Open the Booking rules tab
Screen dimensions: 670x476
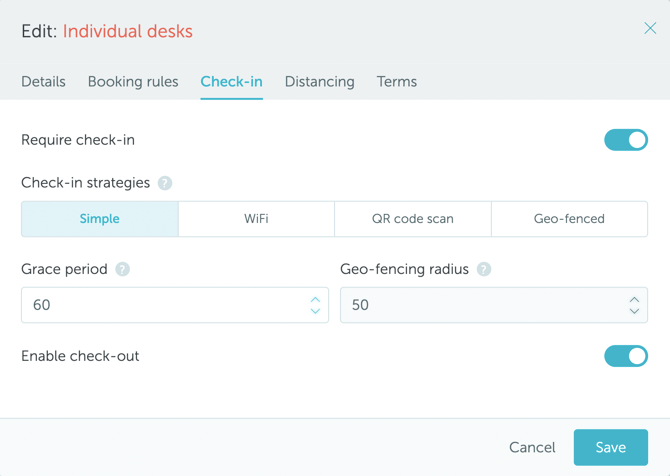coord(133,82)
